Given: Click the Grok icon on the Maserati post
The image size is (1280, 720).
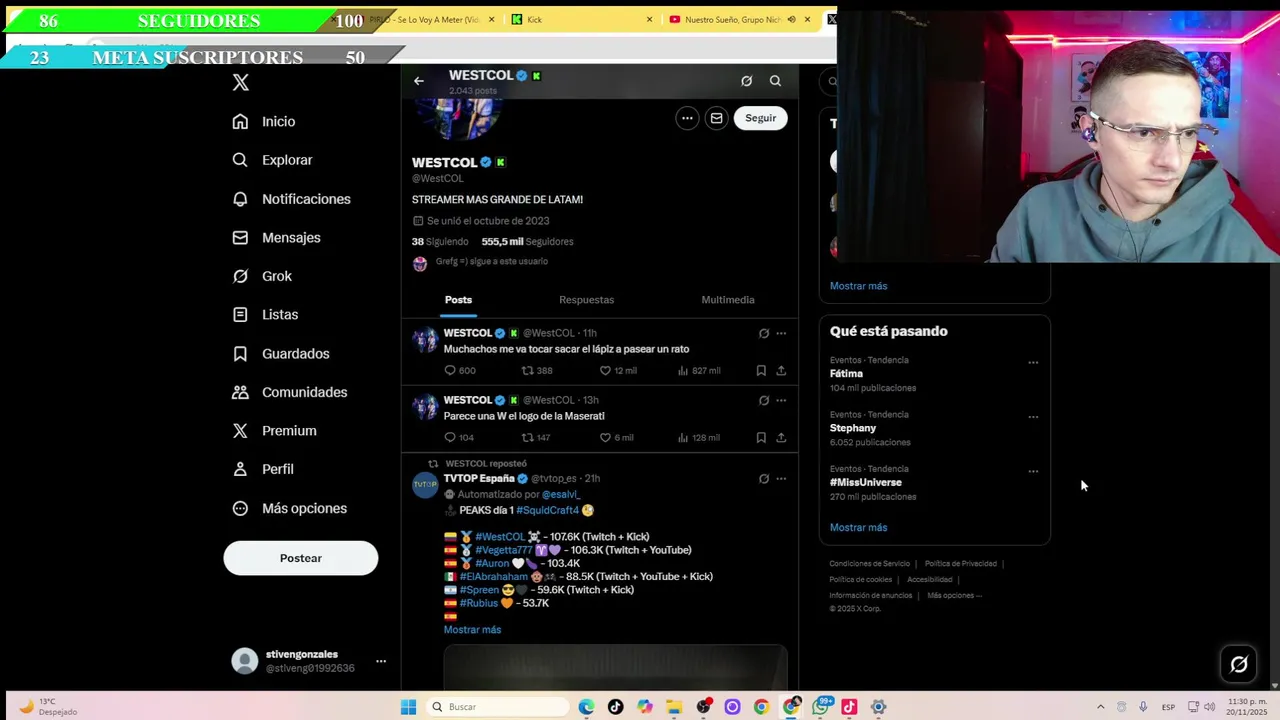Looking at the screenshot, I should 764,400.
